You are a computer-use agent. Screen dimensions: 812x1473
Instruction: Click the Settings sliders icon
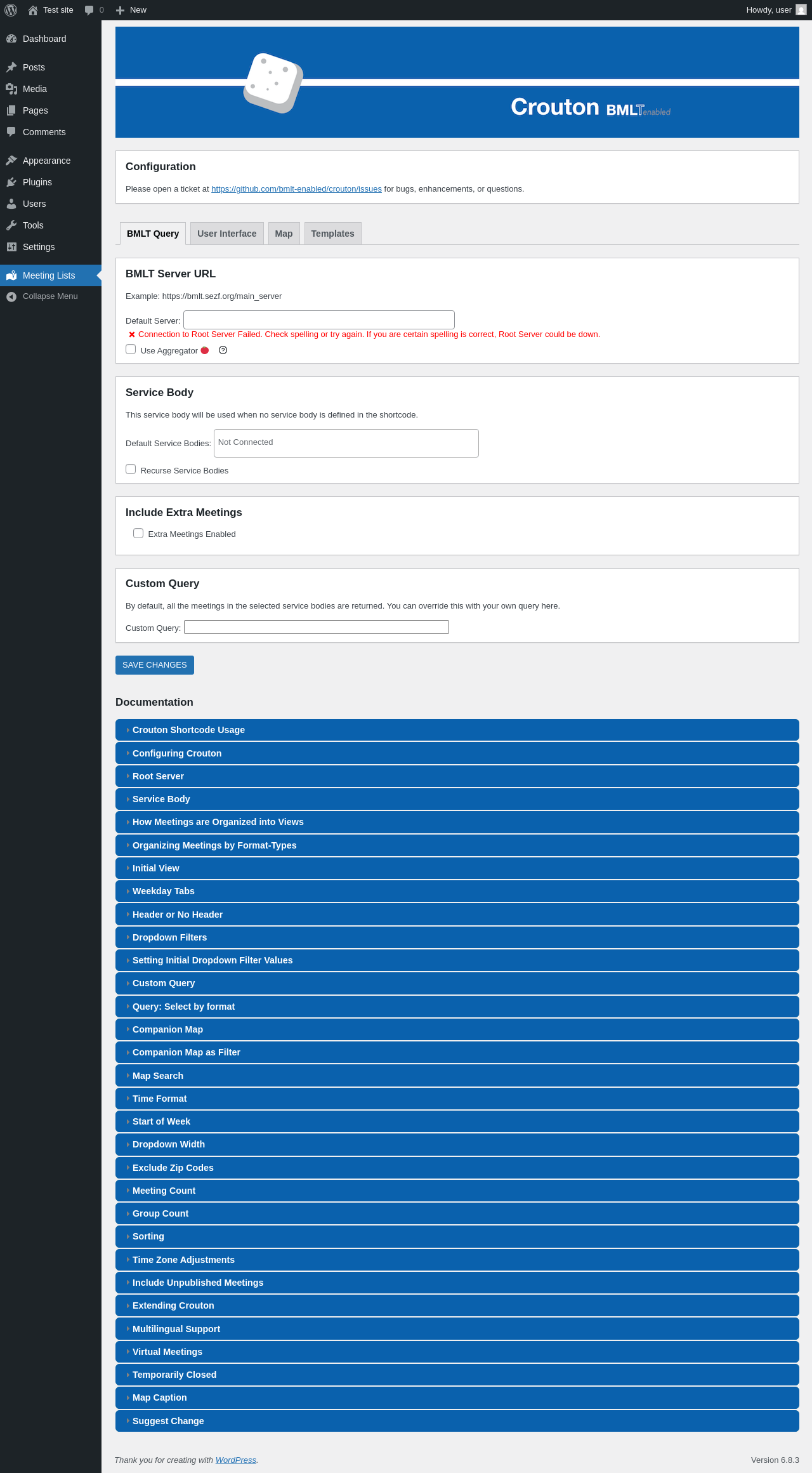tap(11, 247)
